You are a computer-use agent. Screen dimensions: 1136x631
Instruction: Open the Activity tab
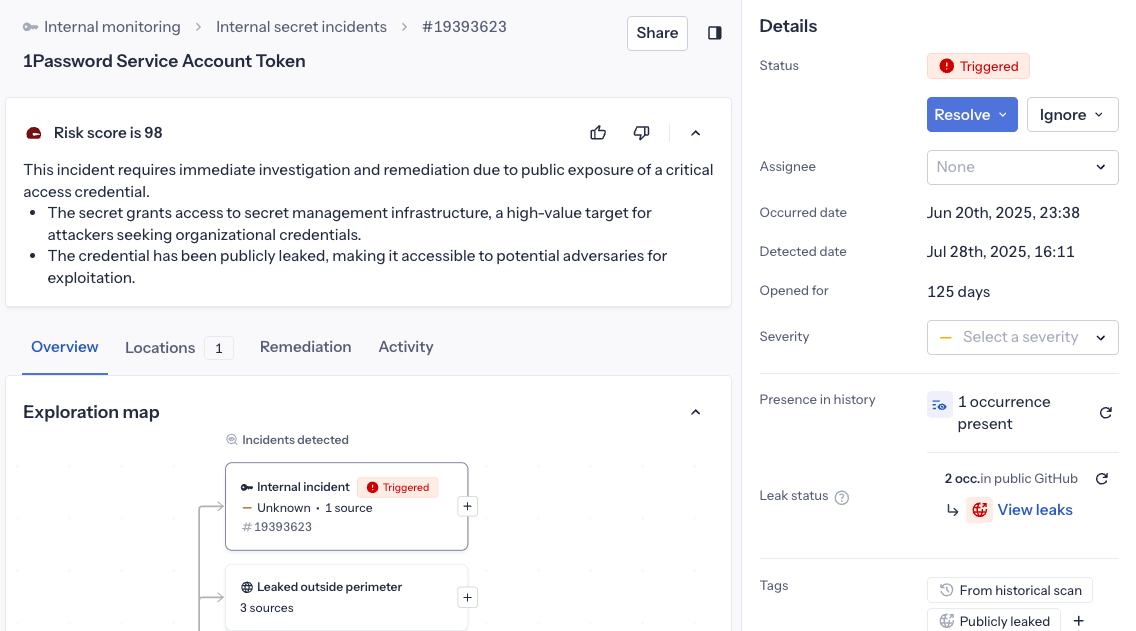tap(405, 347)
